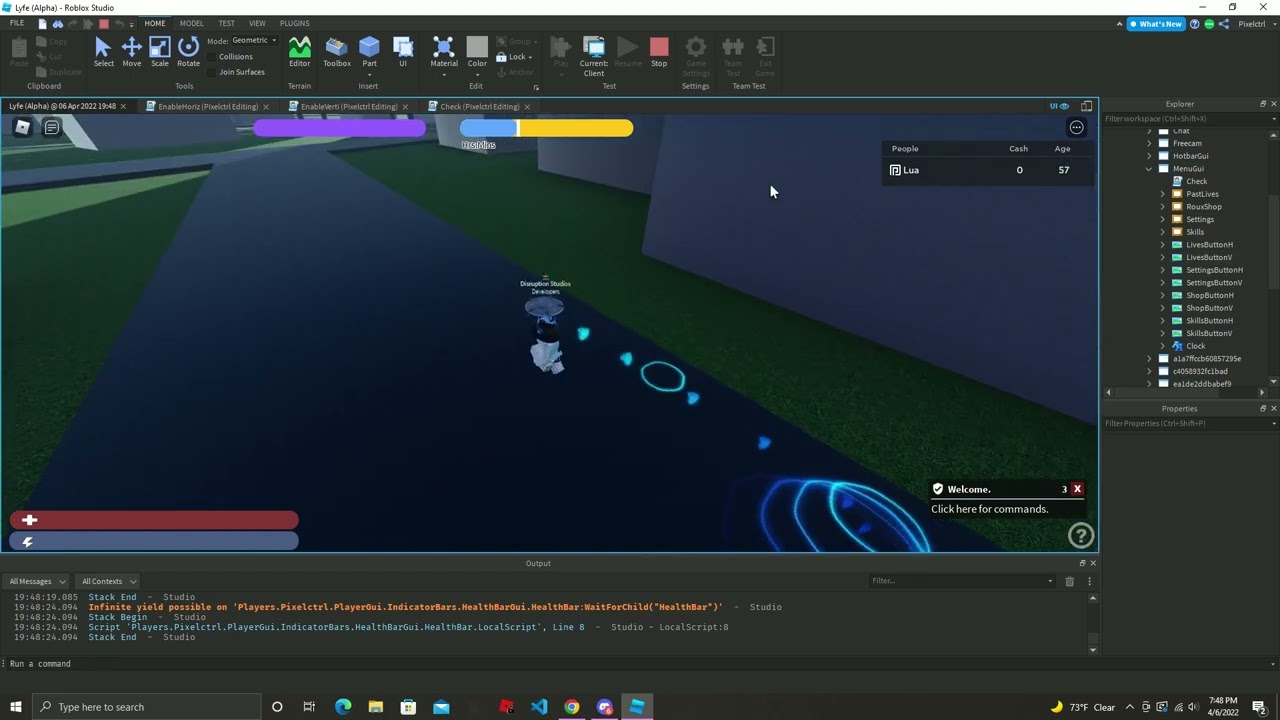Open the Toolbox panel

(x=337, y=52)
